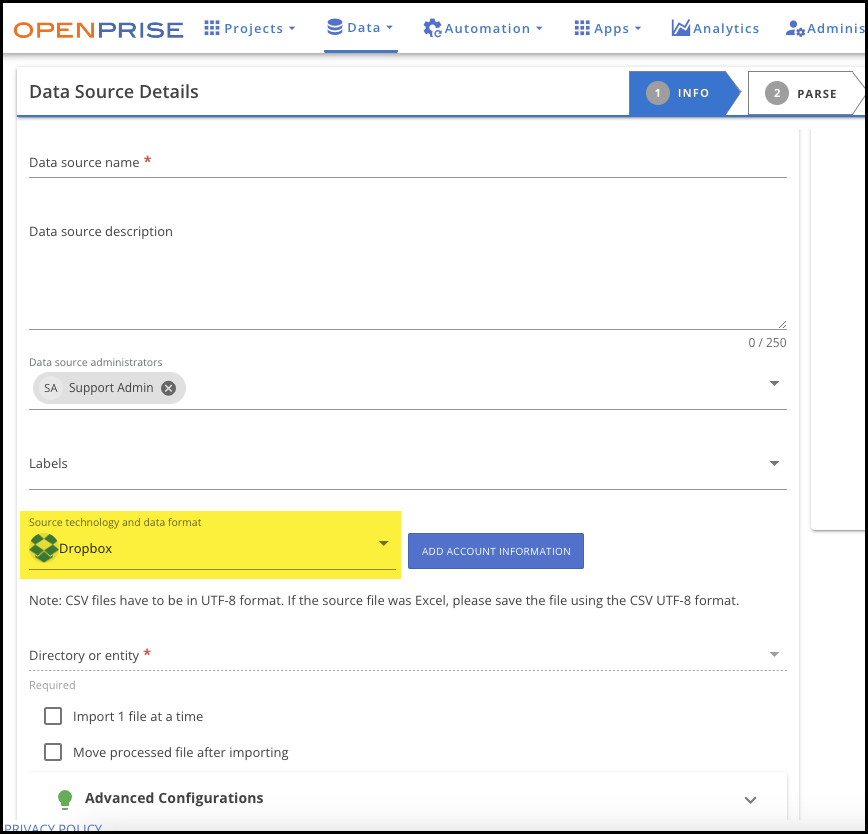The width and height of the screenshot is (868, 834).
Task: Remove Support Admin chip with X icon
Action: [169, 388]
